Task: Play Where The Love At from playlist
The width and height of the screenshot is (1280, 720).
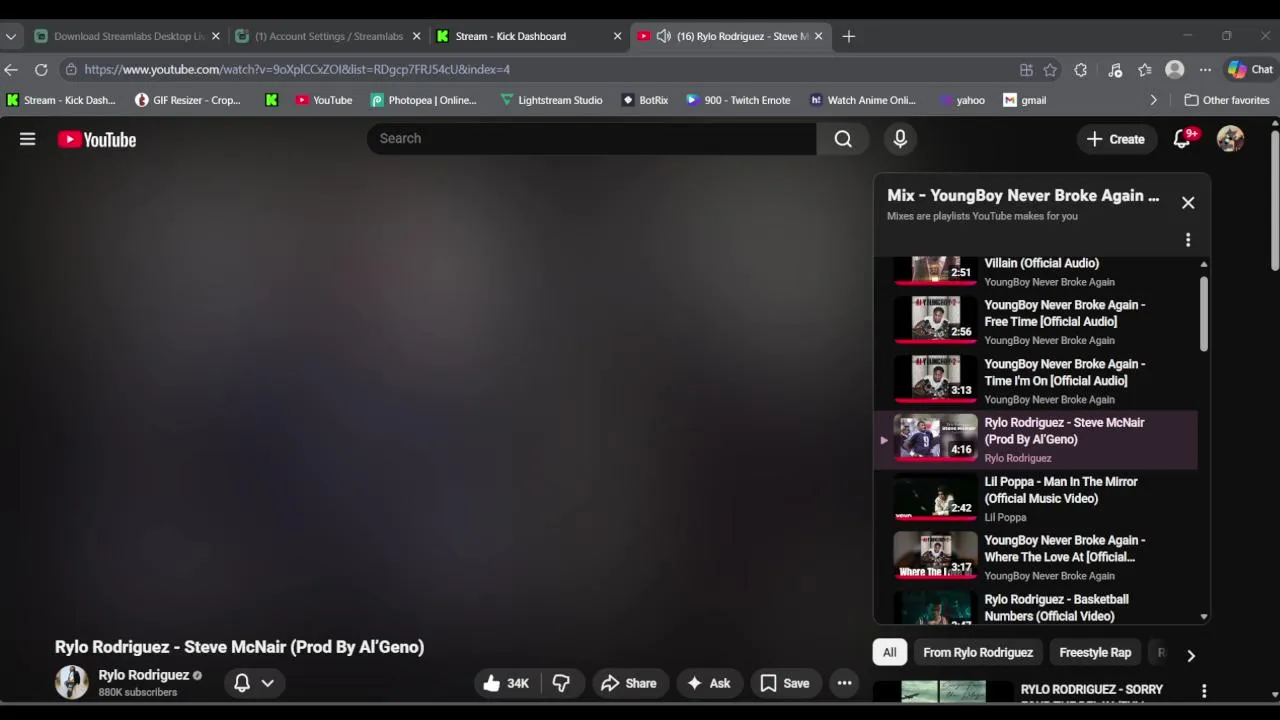Action: click(1036, 558)
